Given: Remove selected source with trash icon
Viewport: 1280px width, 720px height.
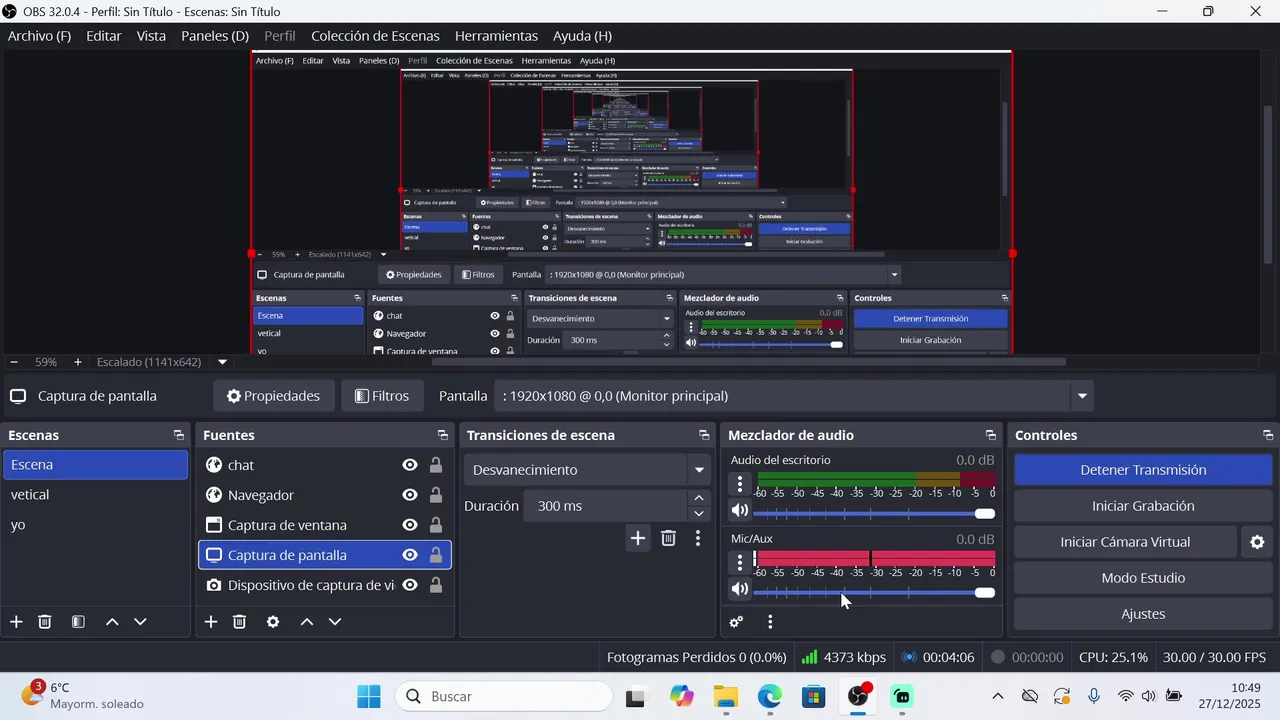Looking at the screenshot, I should [240, 622].
